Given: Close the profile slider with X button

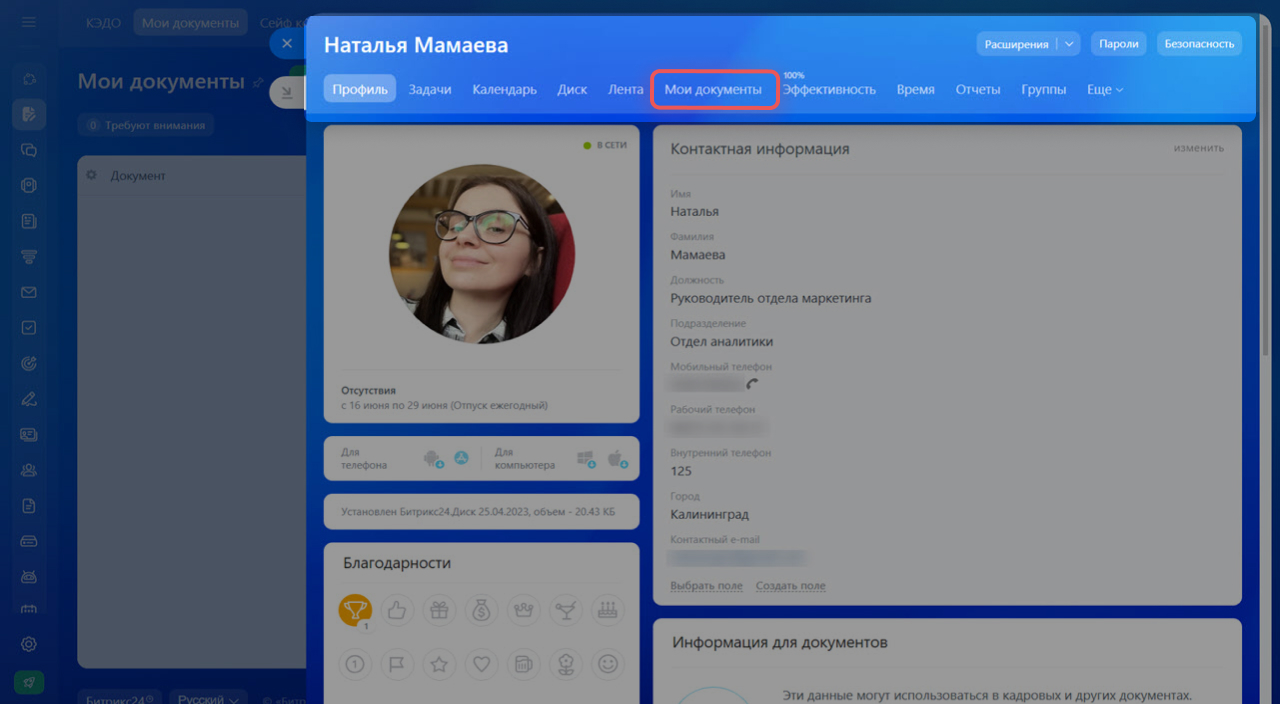Looking at the screenshot, I should click(x=287, y=43).
